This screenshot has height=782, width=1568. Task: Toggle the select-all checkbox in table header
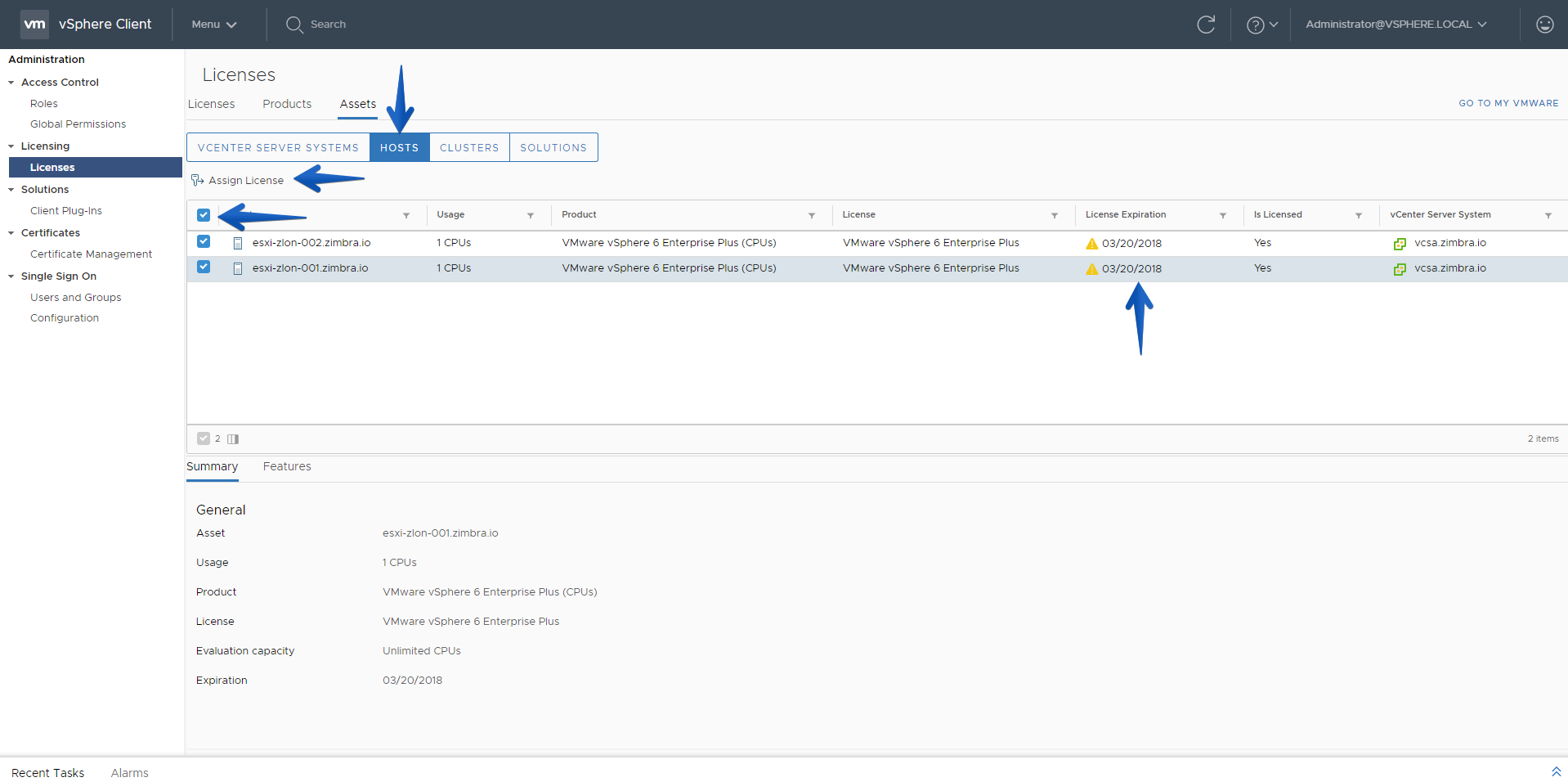tap(204, 215)
